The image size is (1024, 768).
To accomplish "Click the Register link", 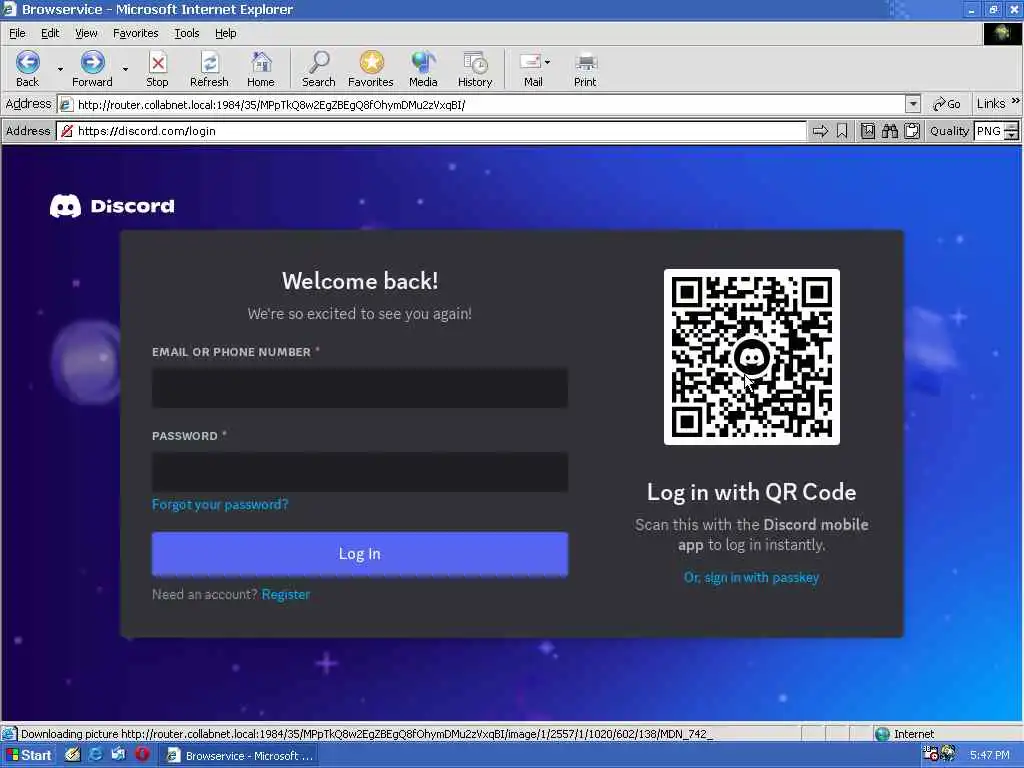I will point(286,594).
